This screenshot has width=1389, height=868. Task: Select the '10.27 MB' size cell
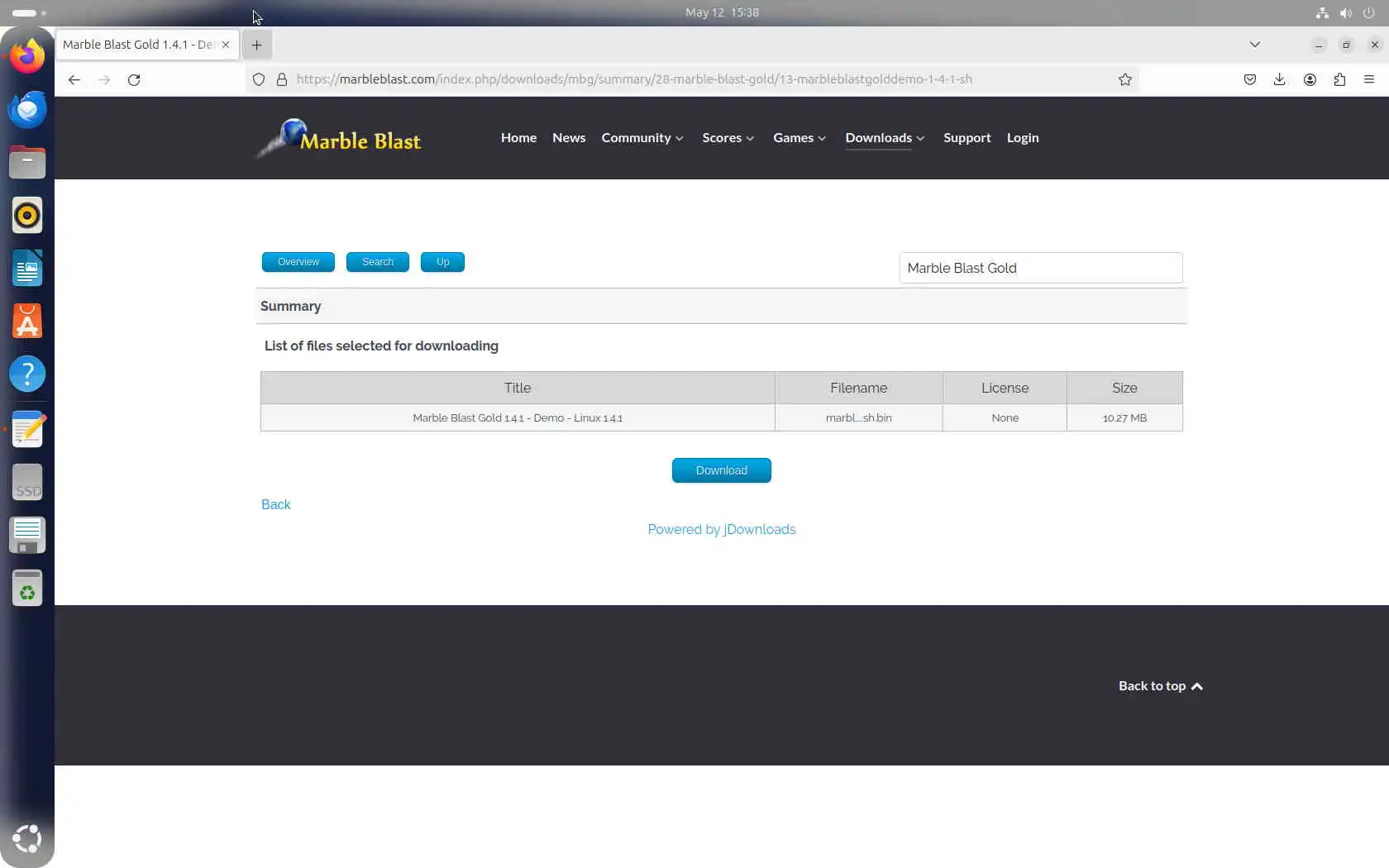click(1124, 417)
